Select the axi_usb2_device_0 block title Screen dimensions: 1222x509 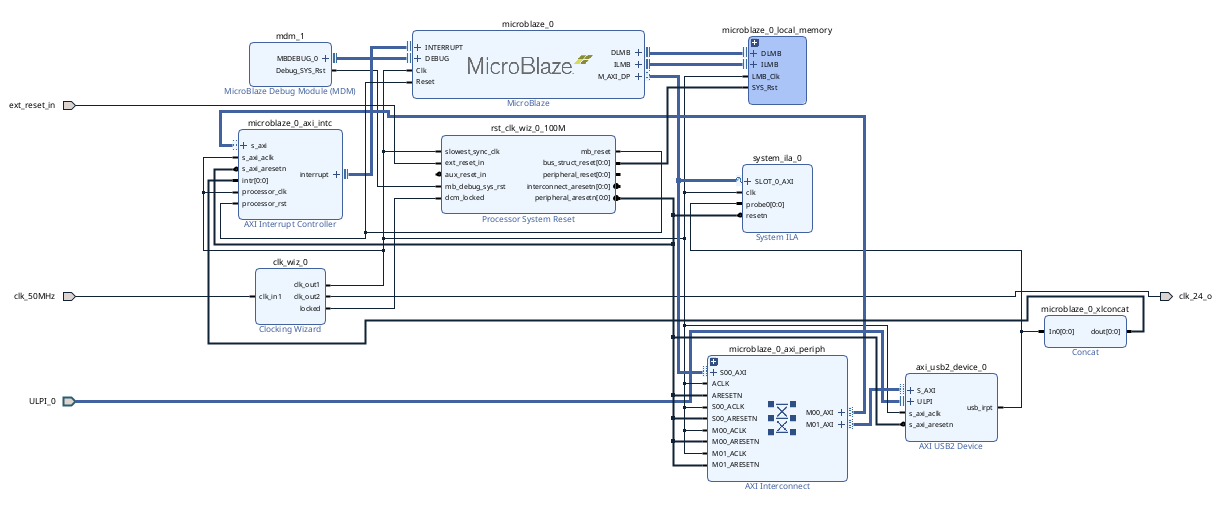(x=951, y=367)
